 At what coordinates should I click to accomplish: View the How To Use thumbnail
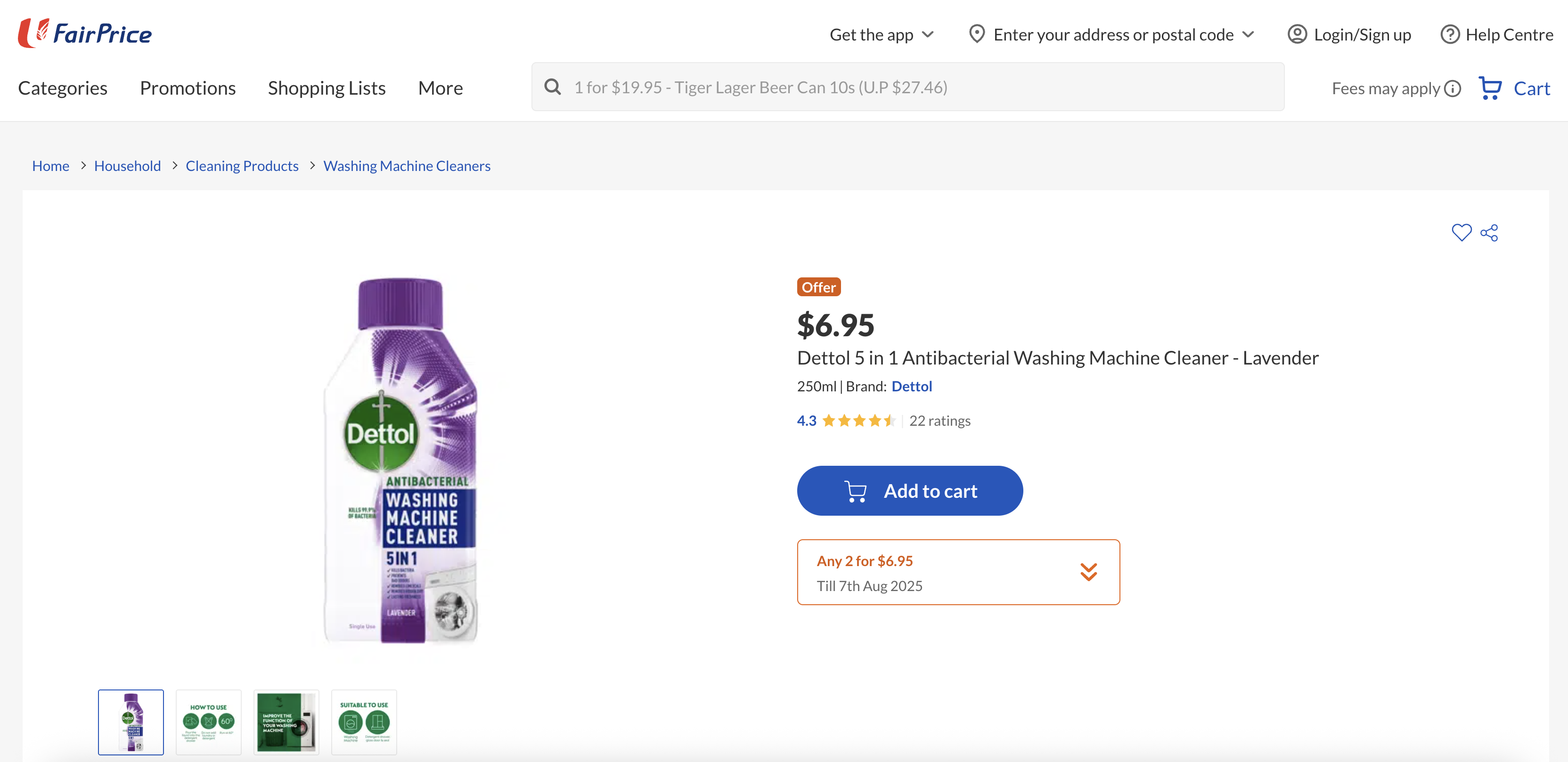[208, 722]
